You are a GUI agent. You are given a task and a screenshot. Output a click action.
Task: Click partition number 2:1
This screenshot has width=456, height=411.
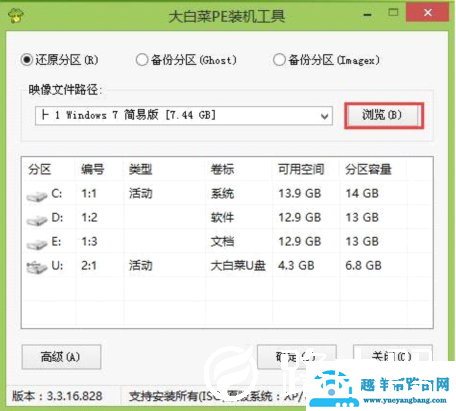89,265
